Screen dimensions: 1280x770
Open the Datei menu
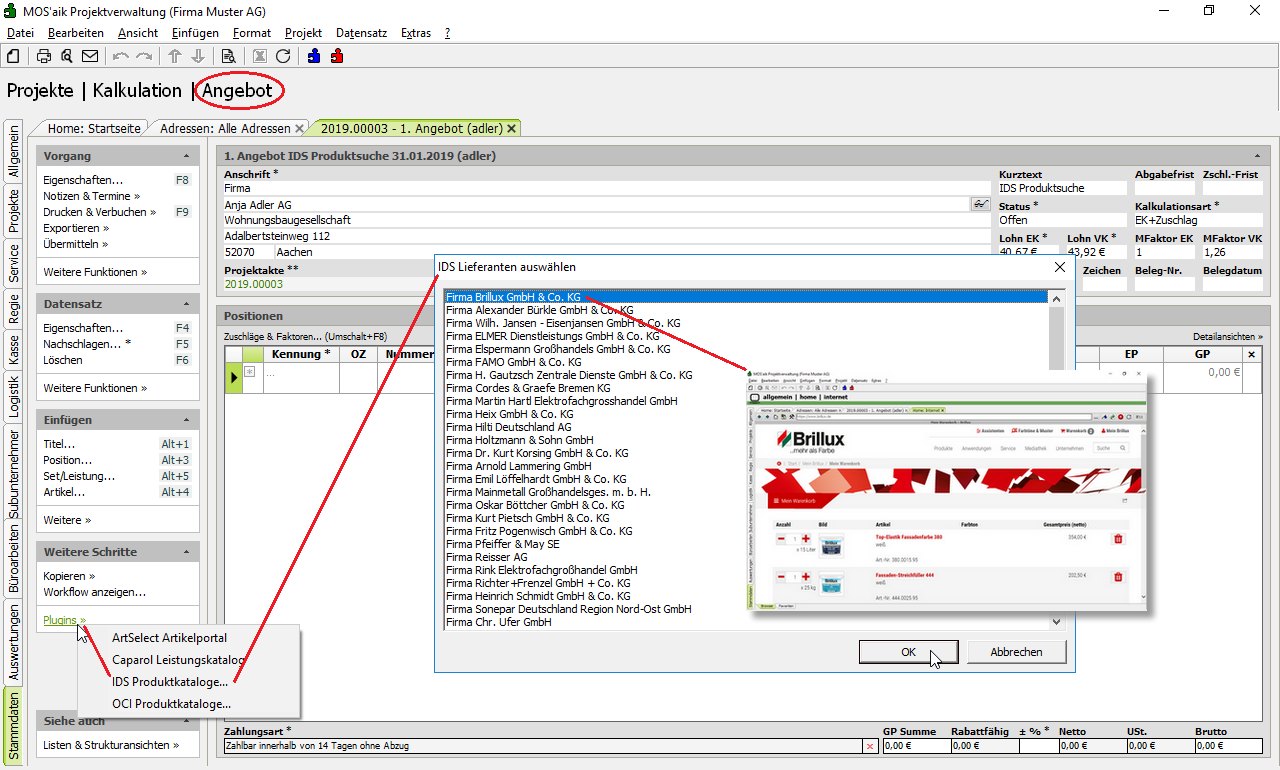click(20, 33)
